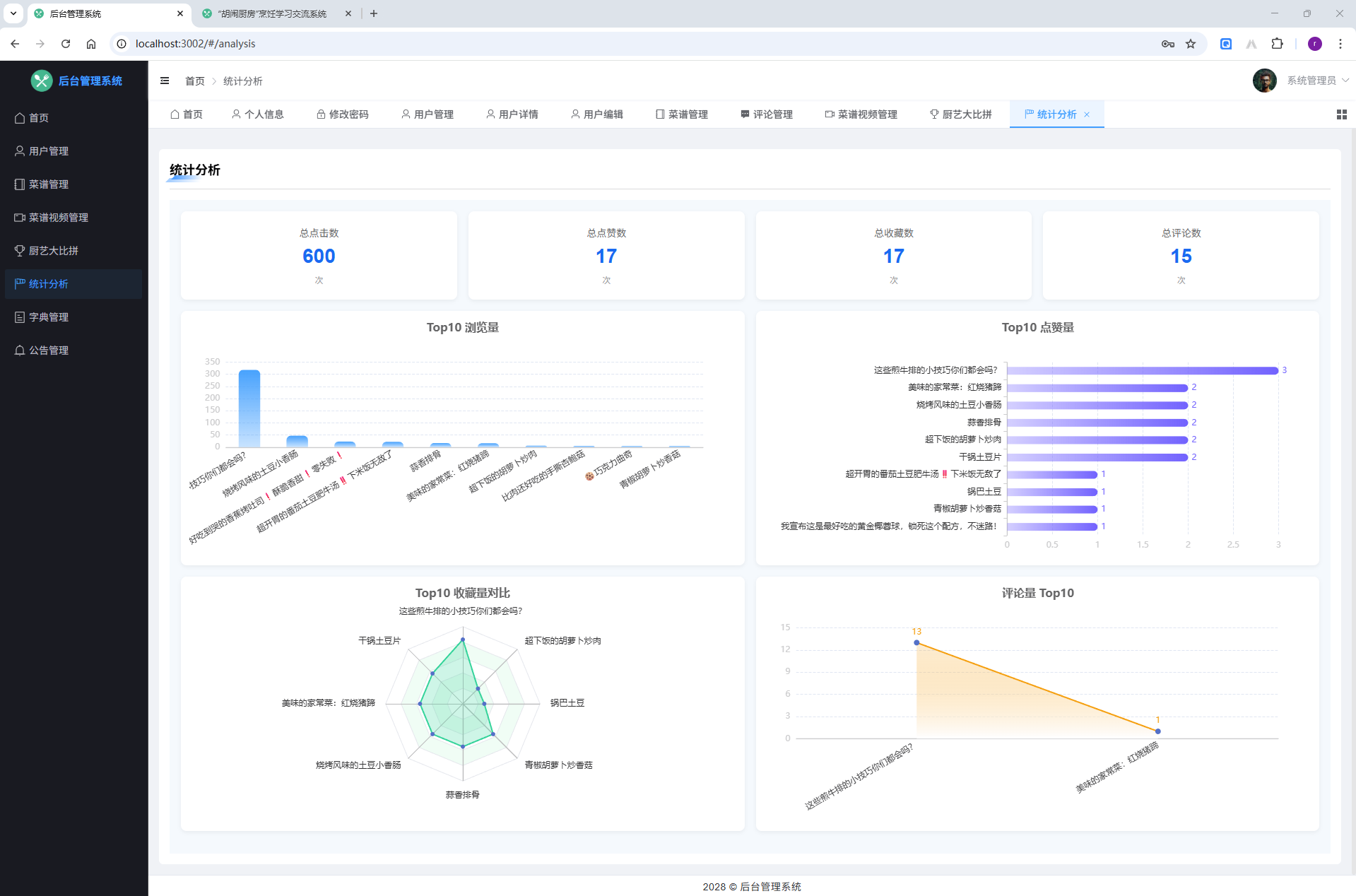Switch to the 菜谱管理 page tab
This screenshot has width=1356, height=896.
(x=681, y=114)
